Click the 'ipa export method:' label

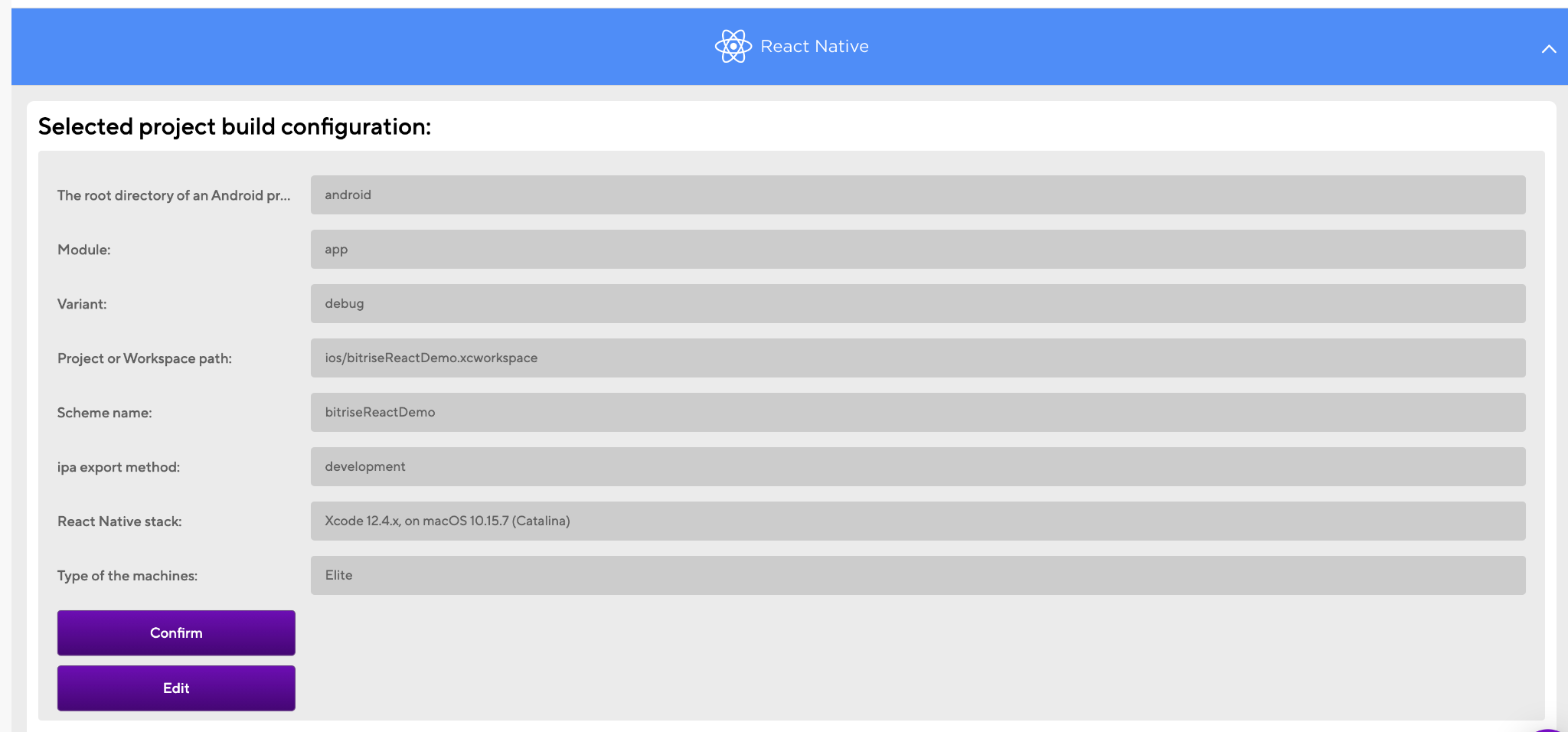point(119,467)
